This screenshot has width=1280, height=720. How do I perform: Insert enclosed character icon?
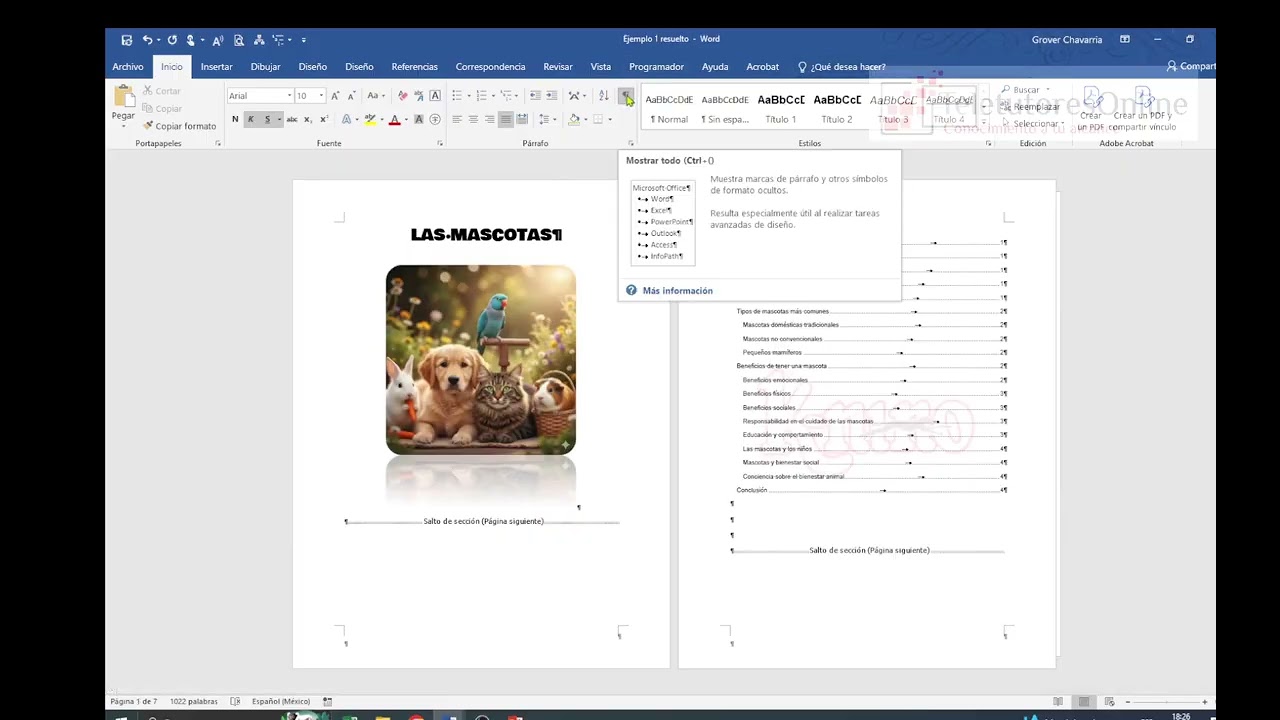[435, 119]
